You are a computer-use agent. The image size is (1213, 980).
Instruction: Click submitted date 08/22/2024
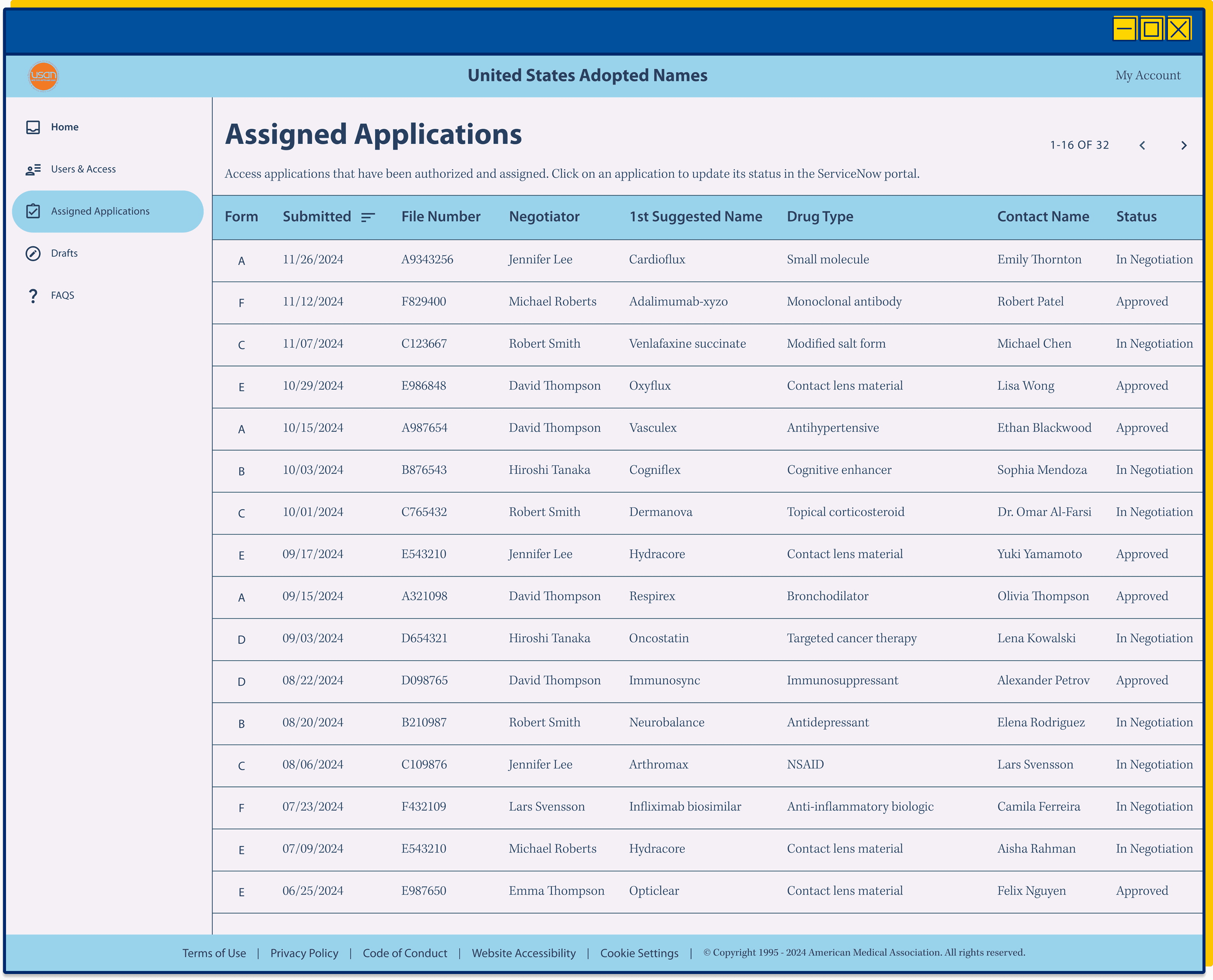(x=313, y=681)
